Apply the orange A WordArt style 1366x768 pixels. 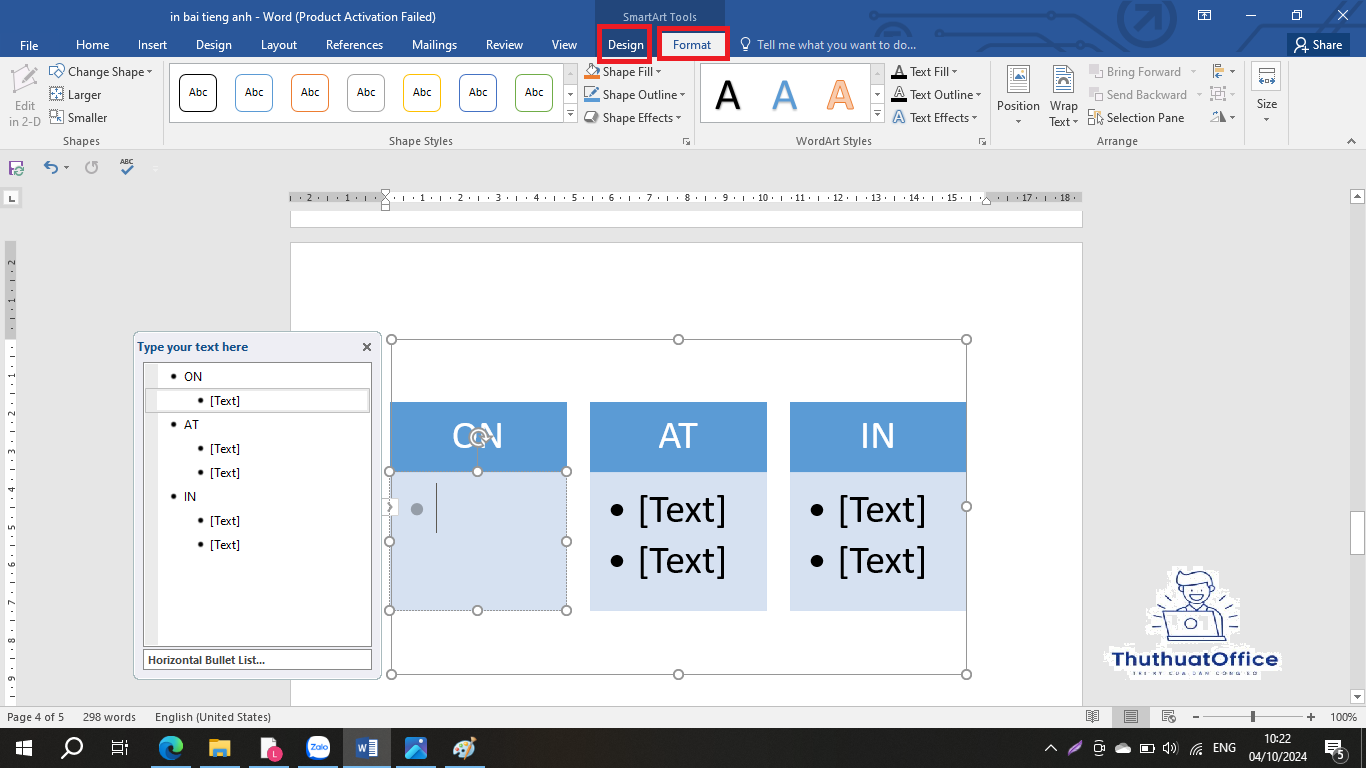click(841, 95)
